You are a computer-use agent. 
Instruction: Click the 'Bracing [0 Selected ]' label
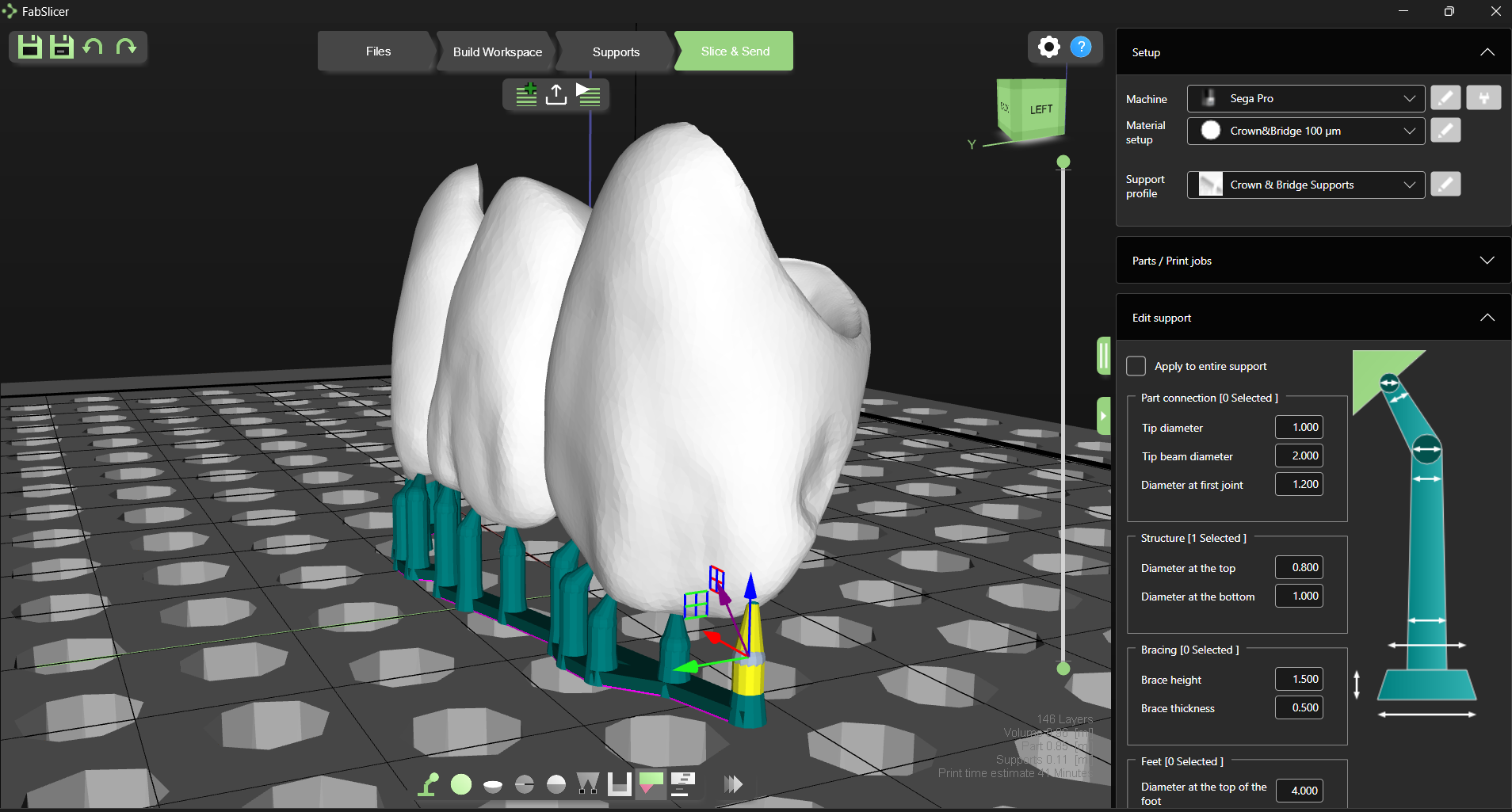pos(1189,650)
